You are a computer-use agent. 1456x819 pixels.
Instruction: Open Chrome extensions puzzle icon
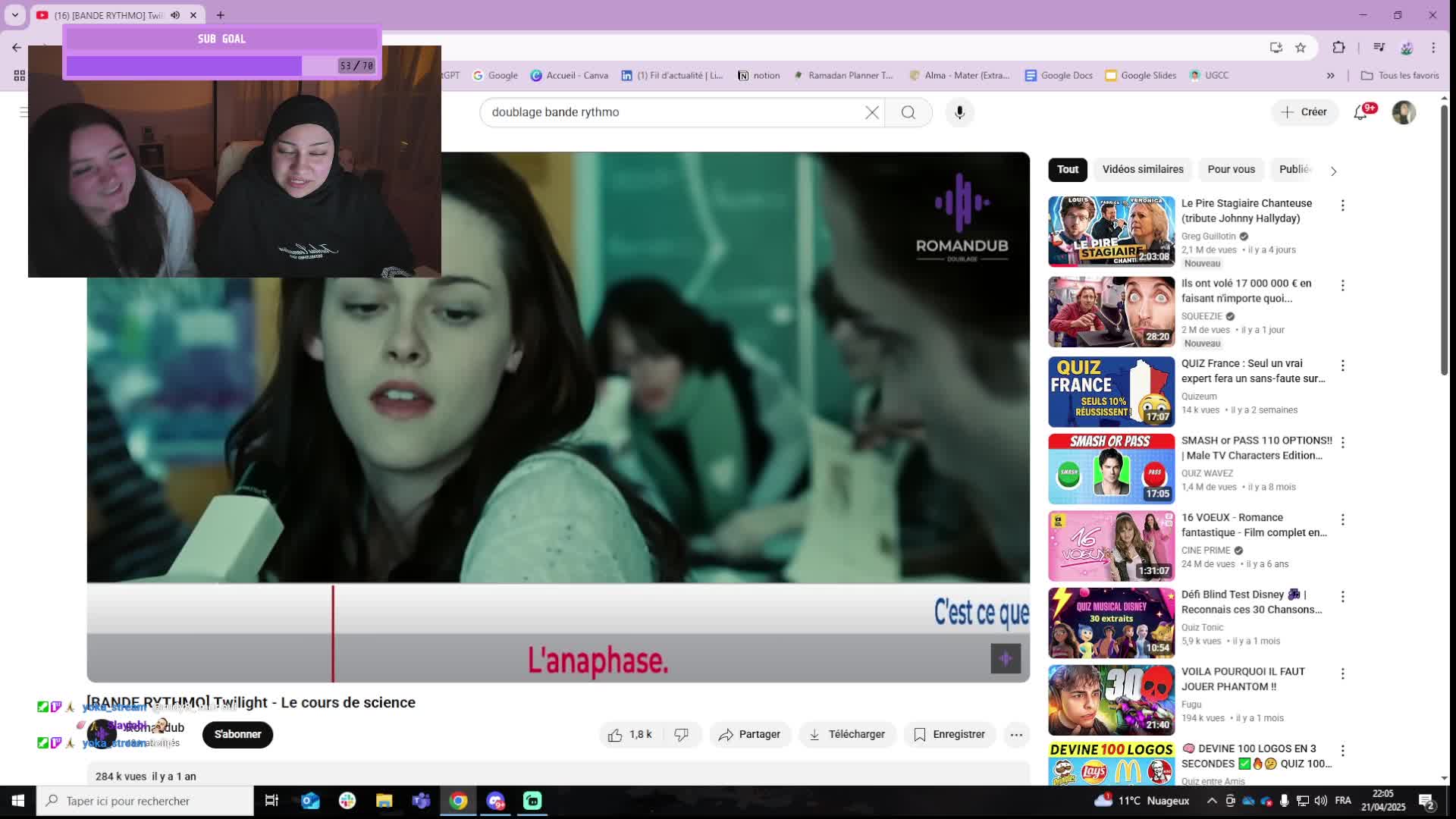[x=1338, y=47]
